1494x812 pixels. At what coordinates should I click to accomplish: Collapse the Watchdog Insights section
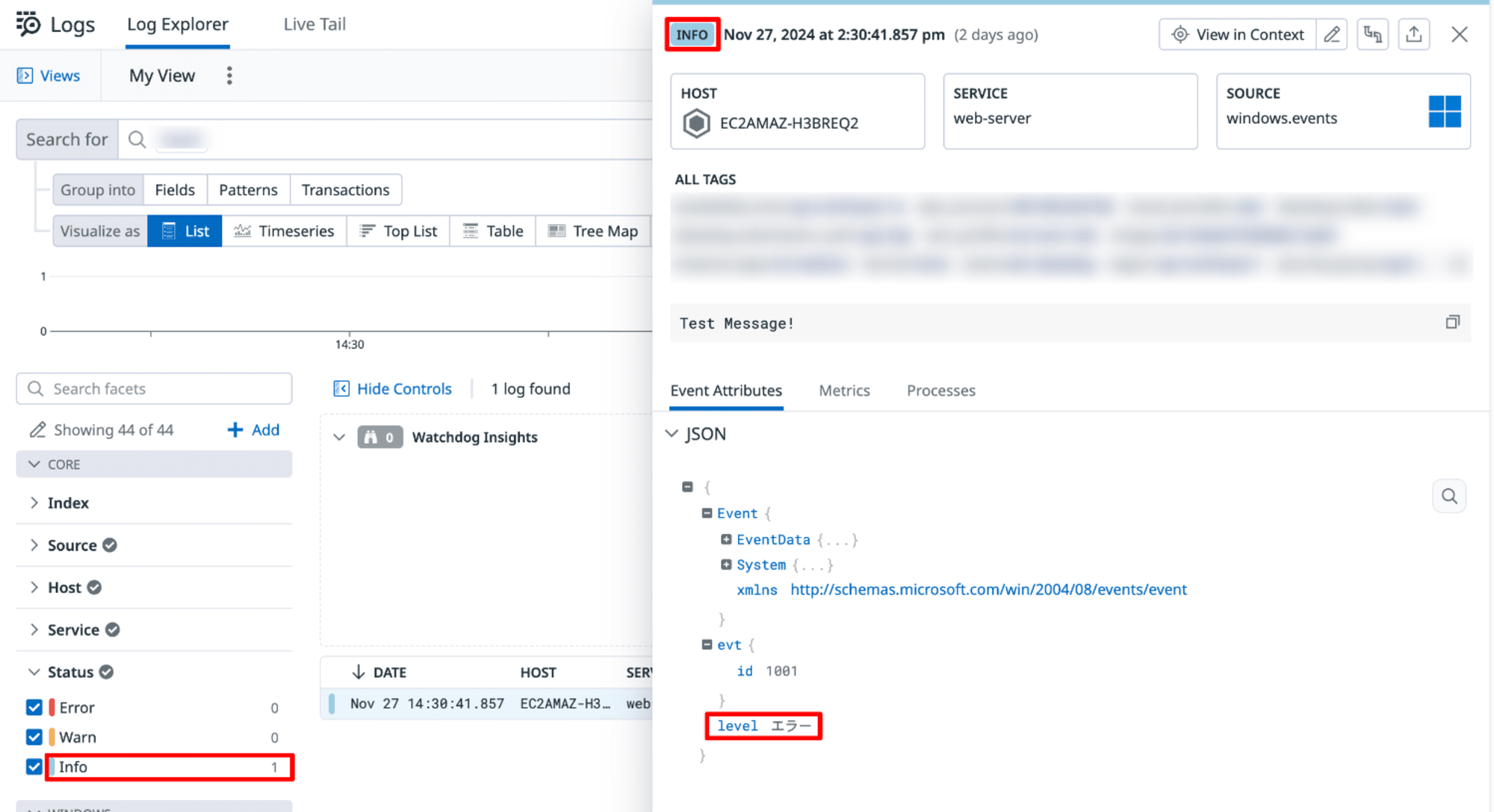(x=339, y=437)
